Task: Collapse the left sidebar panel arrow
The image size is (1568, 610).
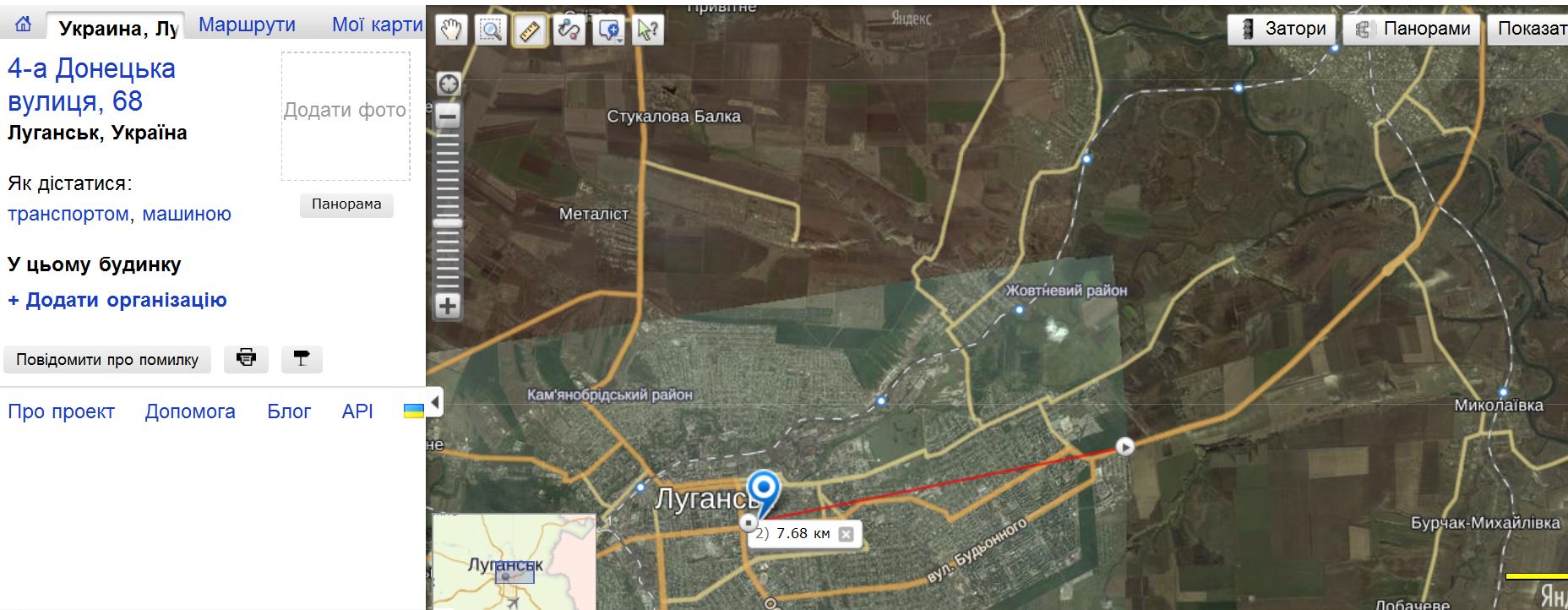Action: click(435, 402)
